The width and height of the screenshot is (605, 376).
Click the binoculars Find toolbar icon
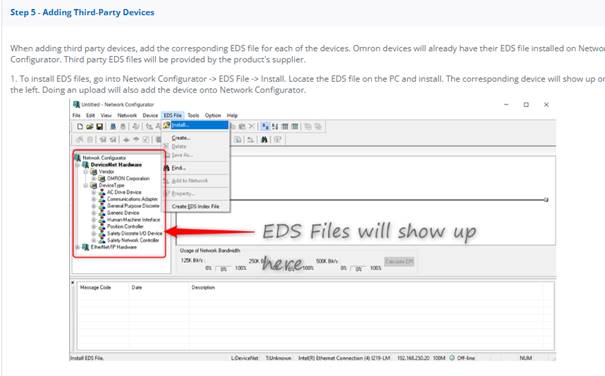click(264, 140)
